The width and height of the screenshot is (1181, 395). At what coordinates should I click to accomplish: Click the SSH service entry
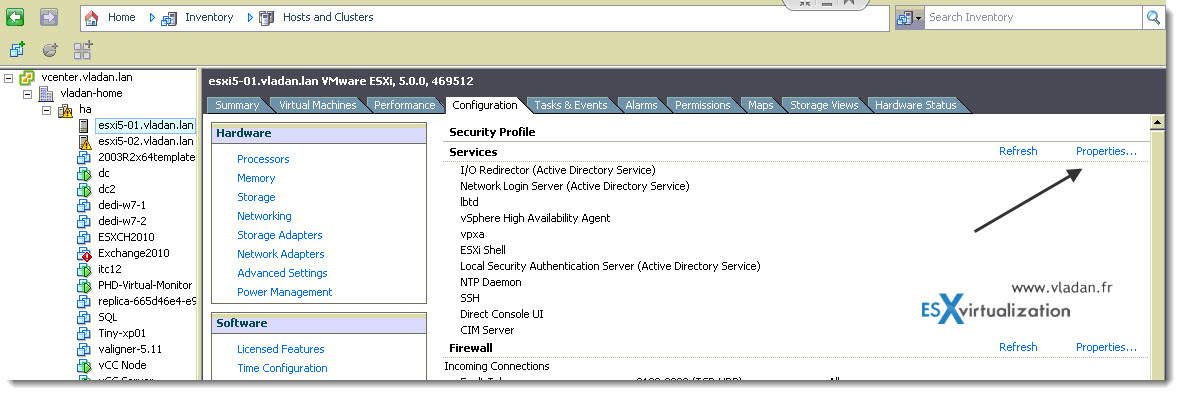470,298
